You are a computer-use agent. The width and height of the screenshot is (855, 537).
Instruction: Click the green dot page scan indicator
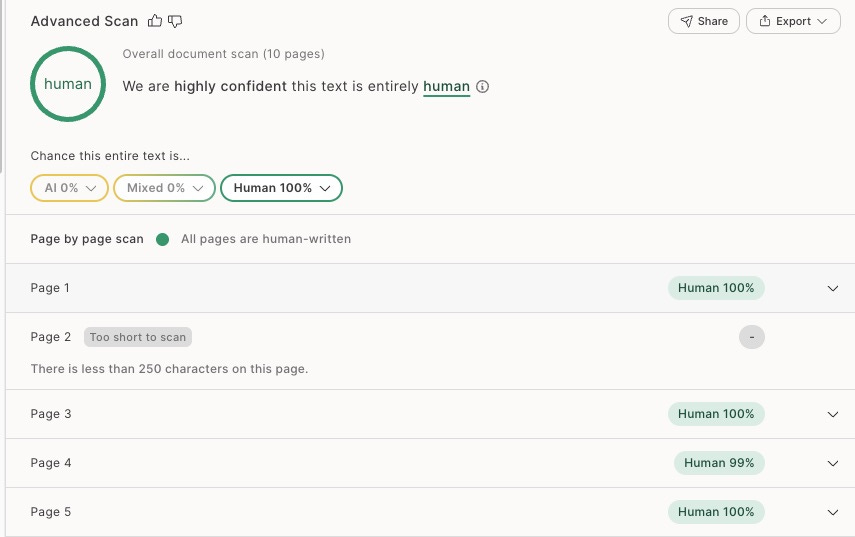[x=162, y=239]
